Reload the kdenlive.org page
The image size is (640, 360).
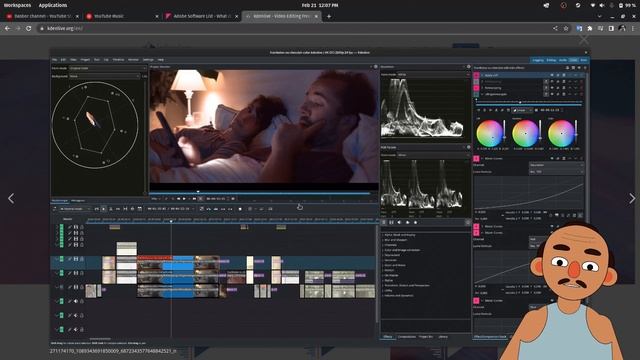pos(29,28)
